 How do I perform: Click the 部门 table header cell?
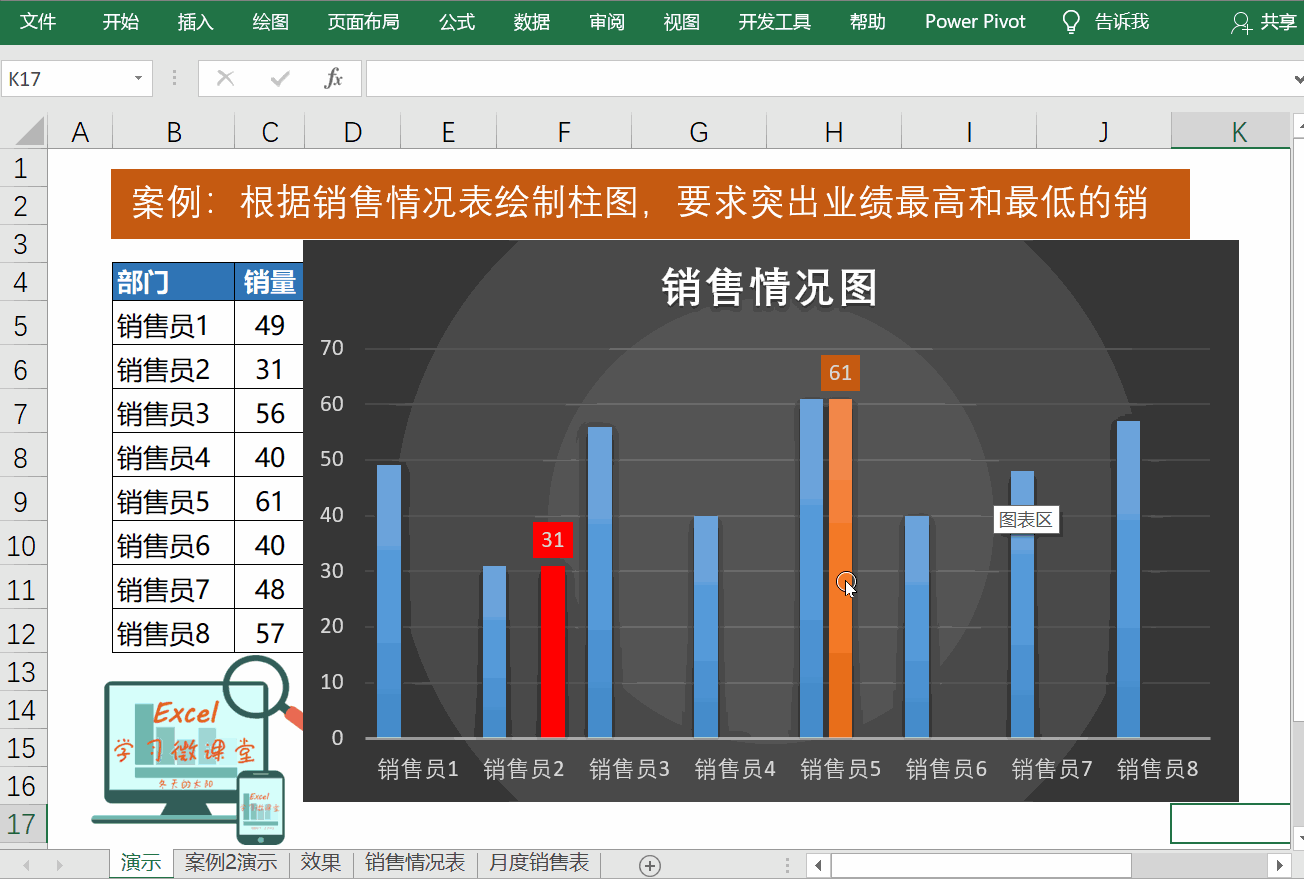(174, 283)
